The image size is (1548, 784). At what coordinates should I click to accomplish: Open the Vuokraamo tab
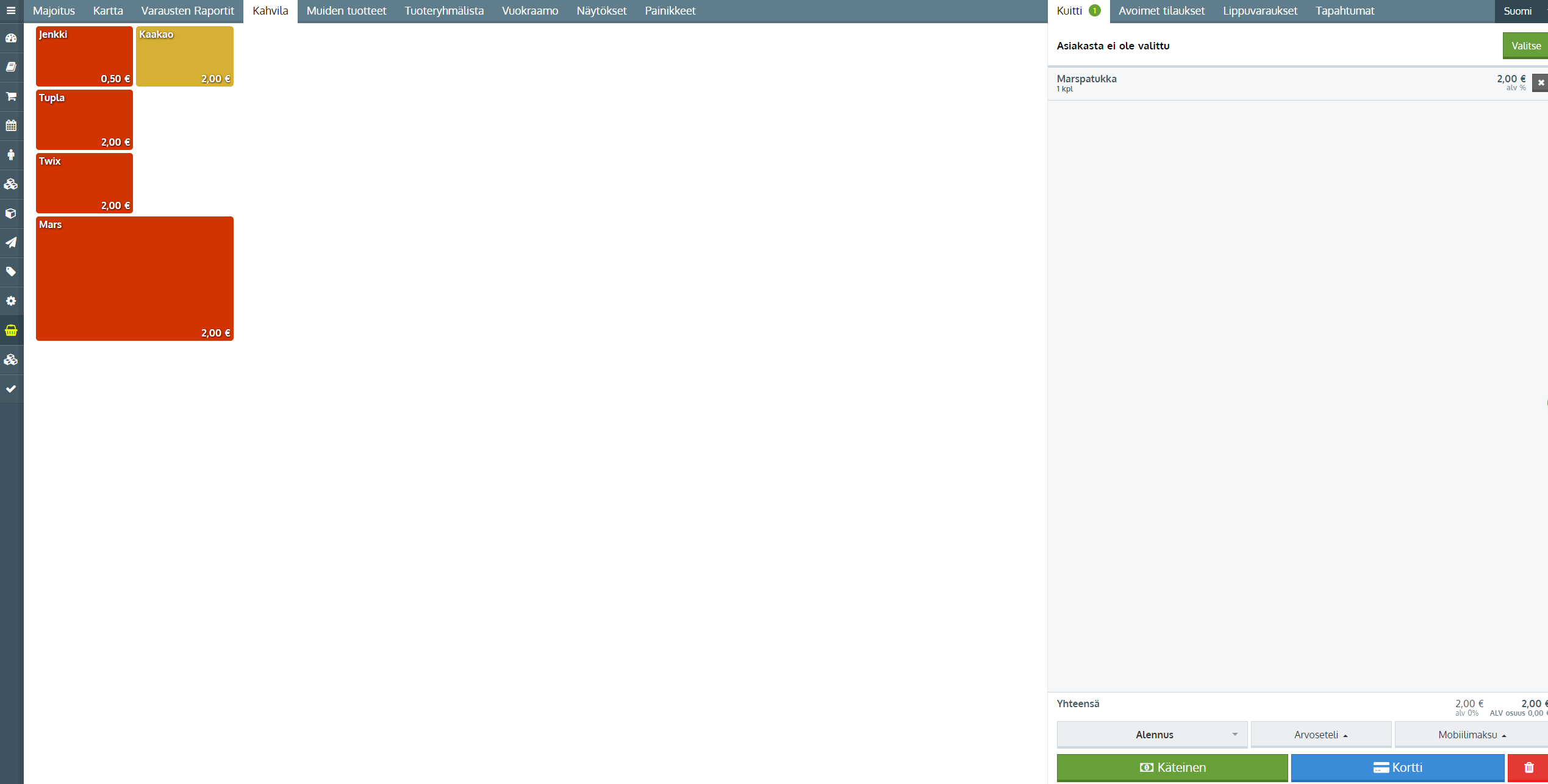point(529,11)
